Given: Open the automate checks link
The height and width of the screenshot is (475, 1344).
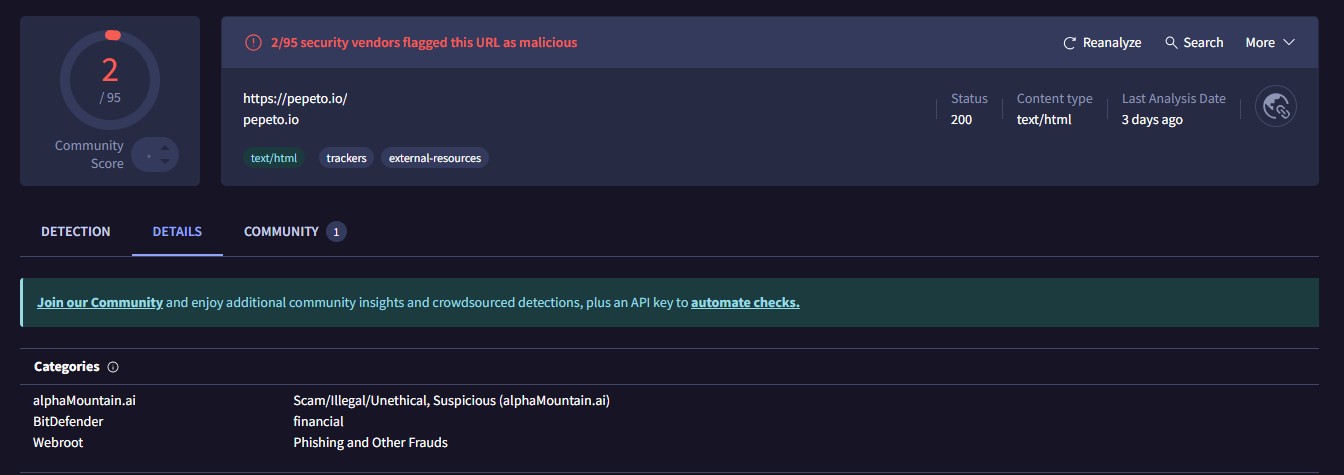Looking at the screenshot, I should (745, 303).
